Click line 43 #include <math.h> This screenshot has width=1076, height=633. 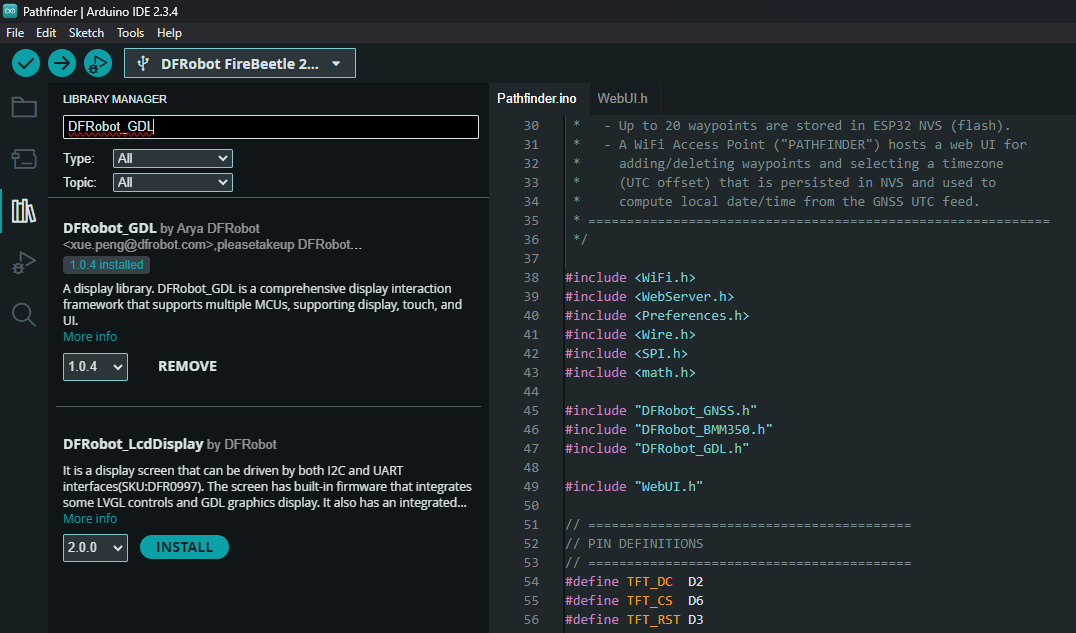pos(630,373)
